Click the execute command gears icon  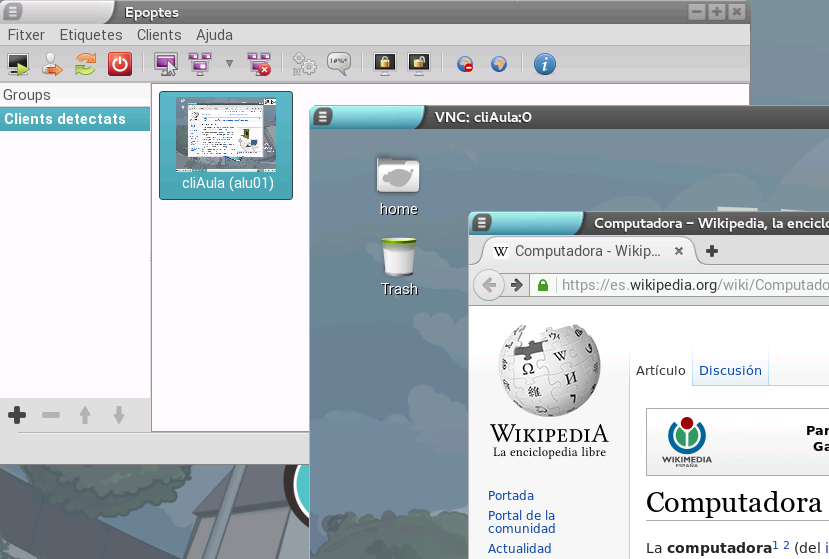click(304, 65)
